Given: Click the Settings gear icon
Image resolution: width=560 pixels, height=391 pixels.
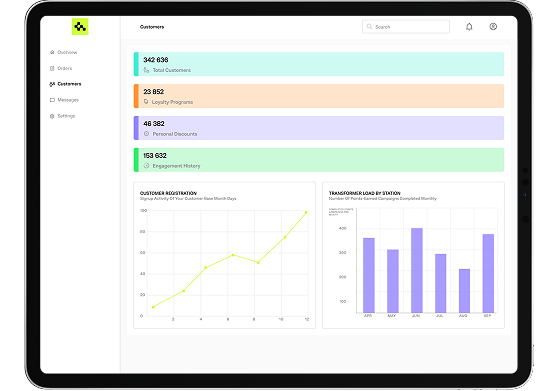Looking at the screenshot, I should pyautogui.click(x=52, y=116).
